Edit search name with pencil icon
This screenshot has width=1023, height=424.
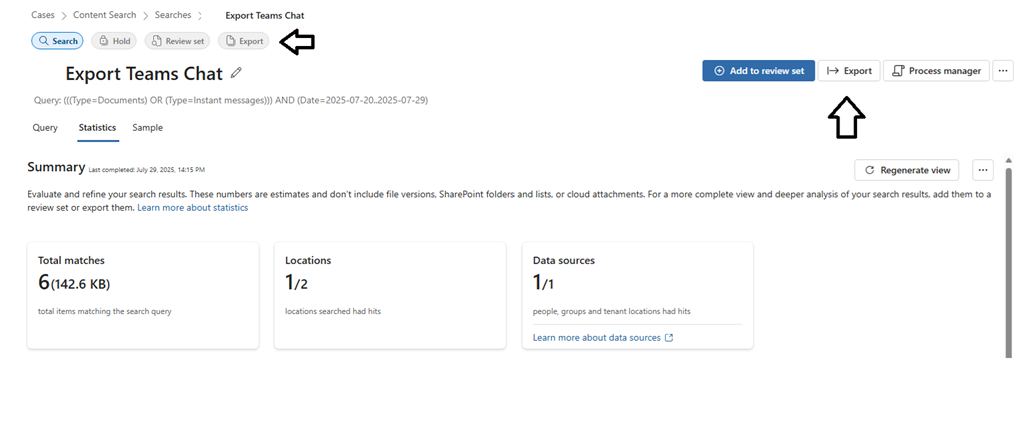pos(236,72)
